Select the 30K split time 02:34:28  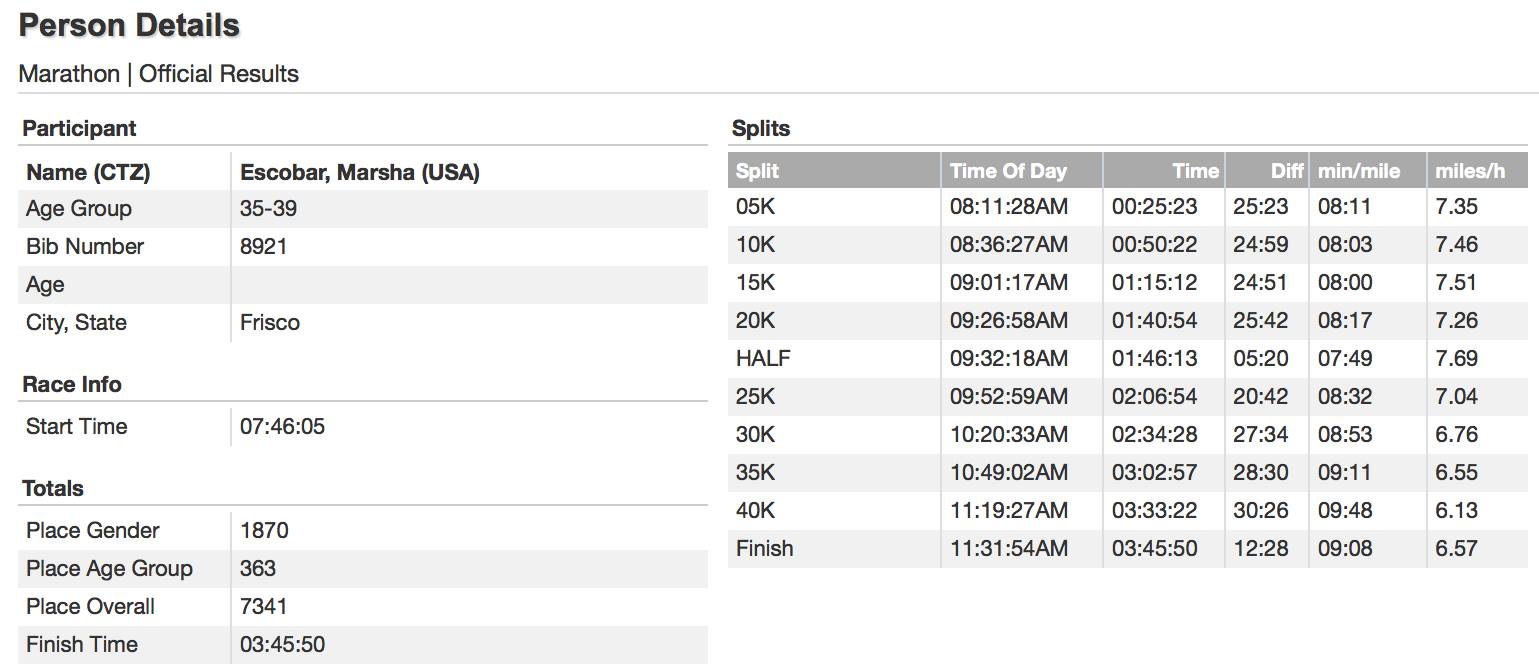tap(1154, 434)
